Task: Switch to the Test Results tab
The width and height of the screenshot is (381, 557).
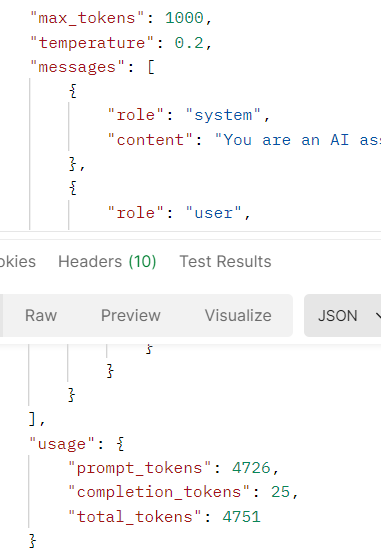Action: click(225, 262)
